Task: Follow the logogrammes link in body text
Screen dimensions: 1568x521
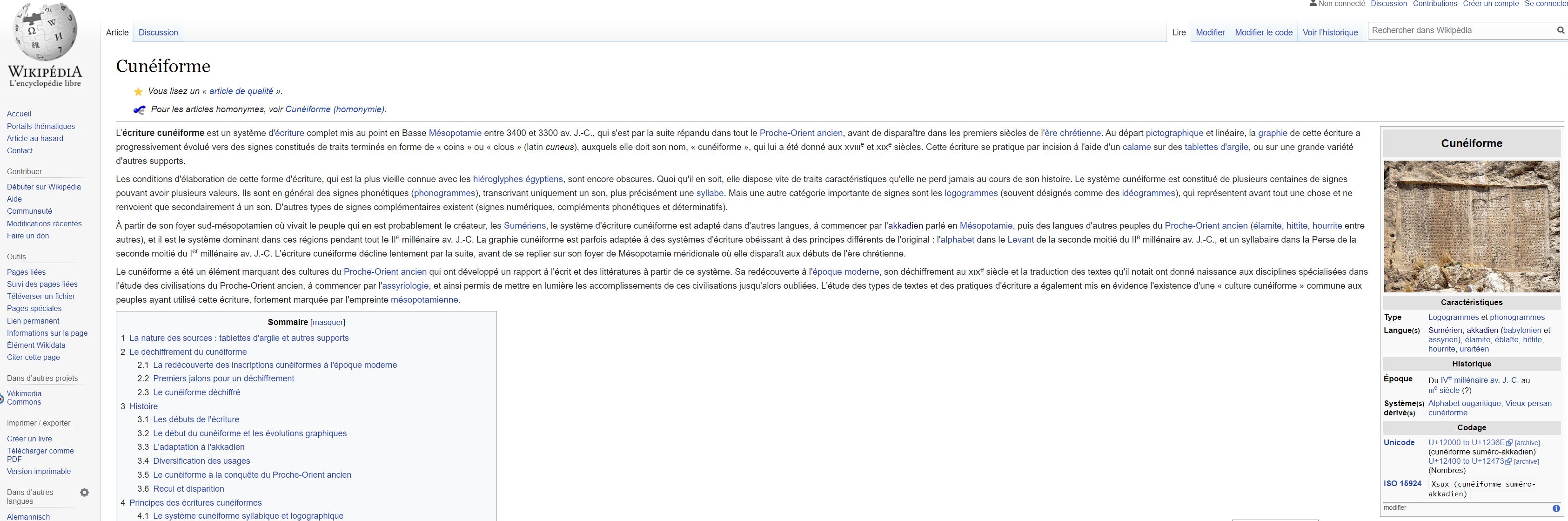Action: (x=971, y=193)
